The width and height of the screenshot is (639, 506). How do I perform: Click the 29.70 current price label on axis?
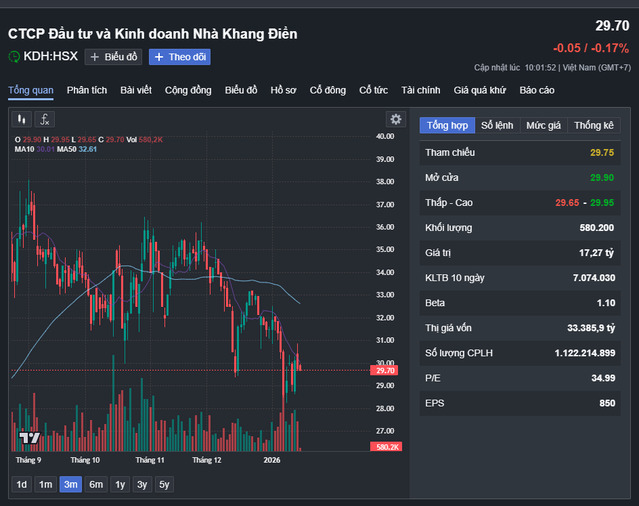[384, 370]
